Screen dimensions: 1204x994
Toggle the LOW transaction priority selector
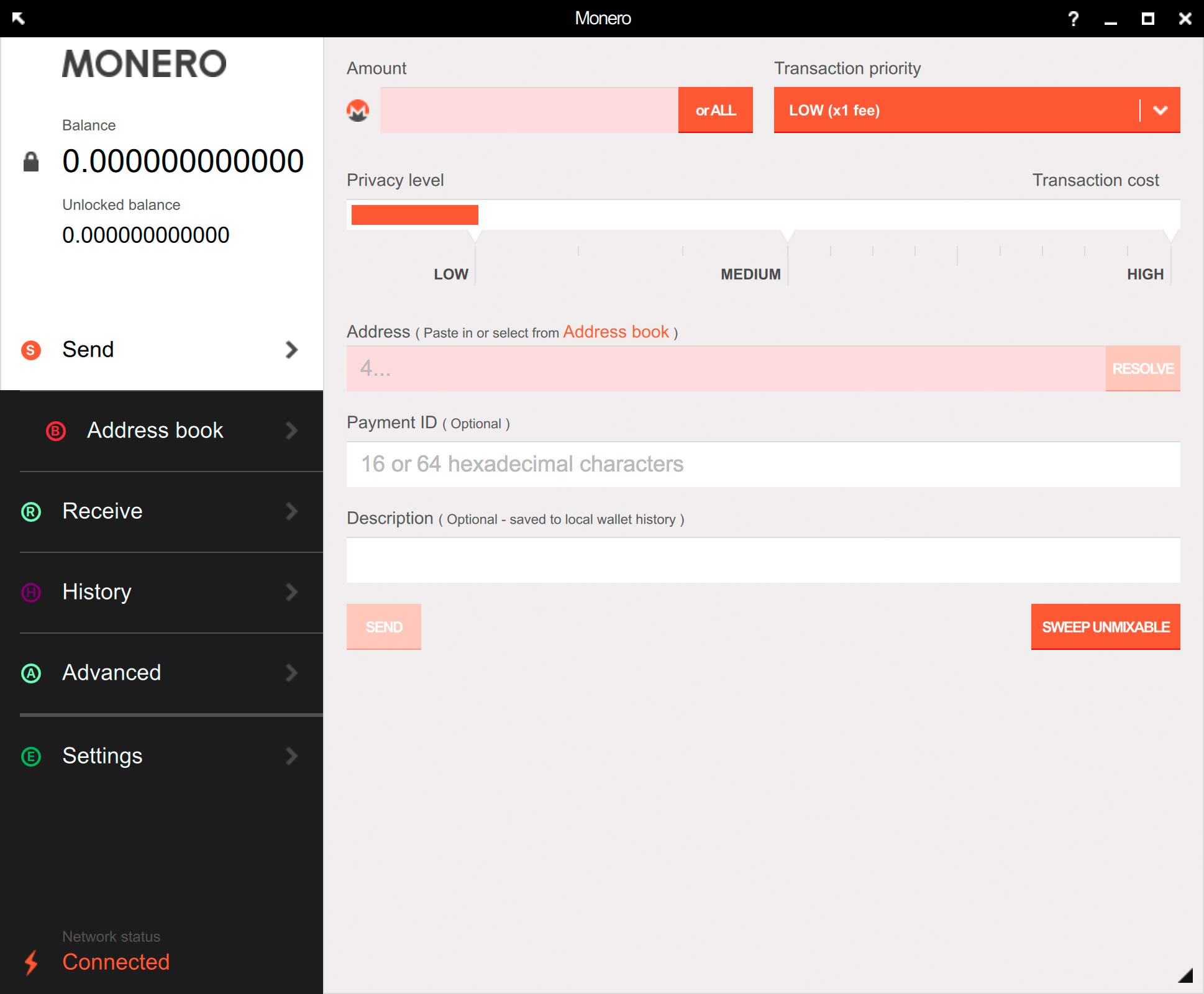point(1159,110)
